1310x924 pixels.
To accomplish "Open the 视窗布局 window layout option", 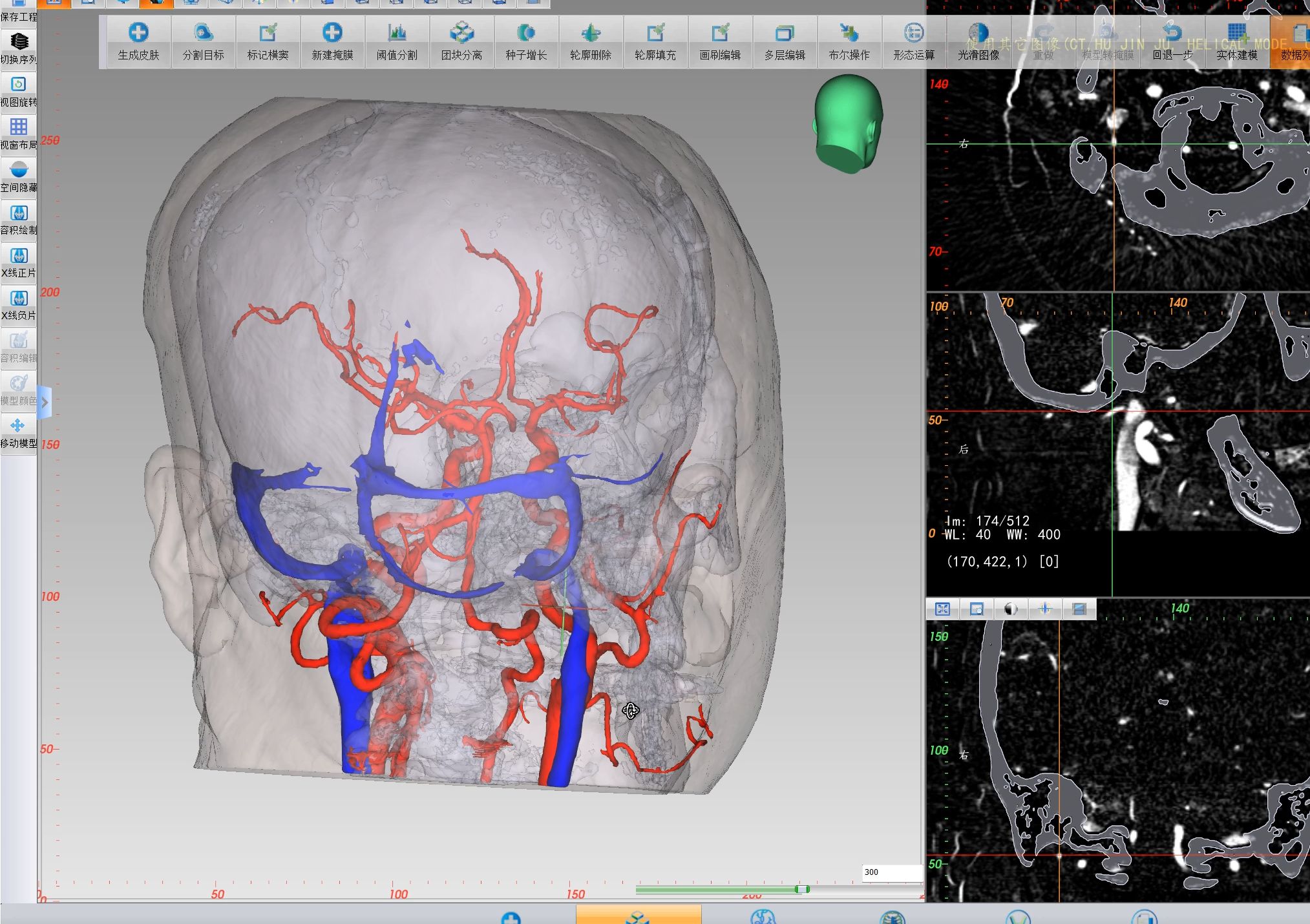I will [19, 134].
